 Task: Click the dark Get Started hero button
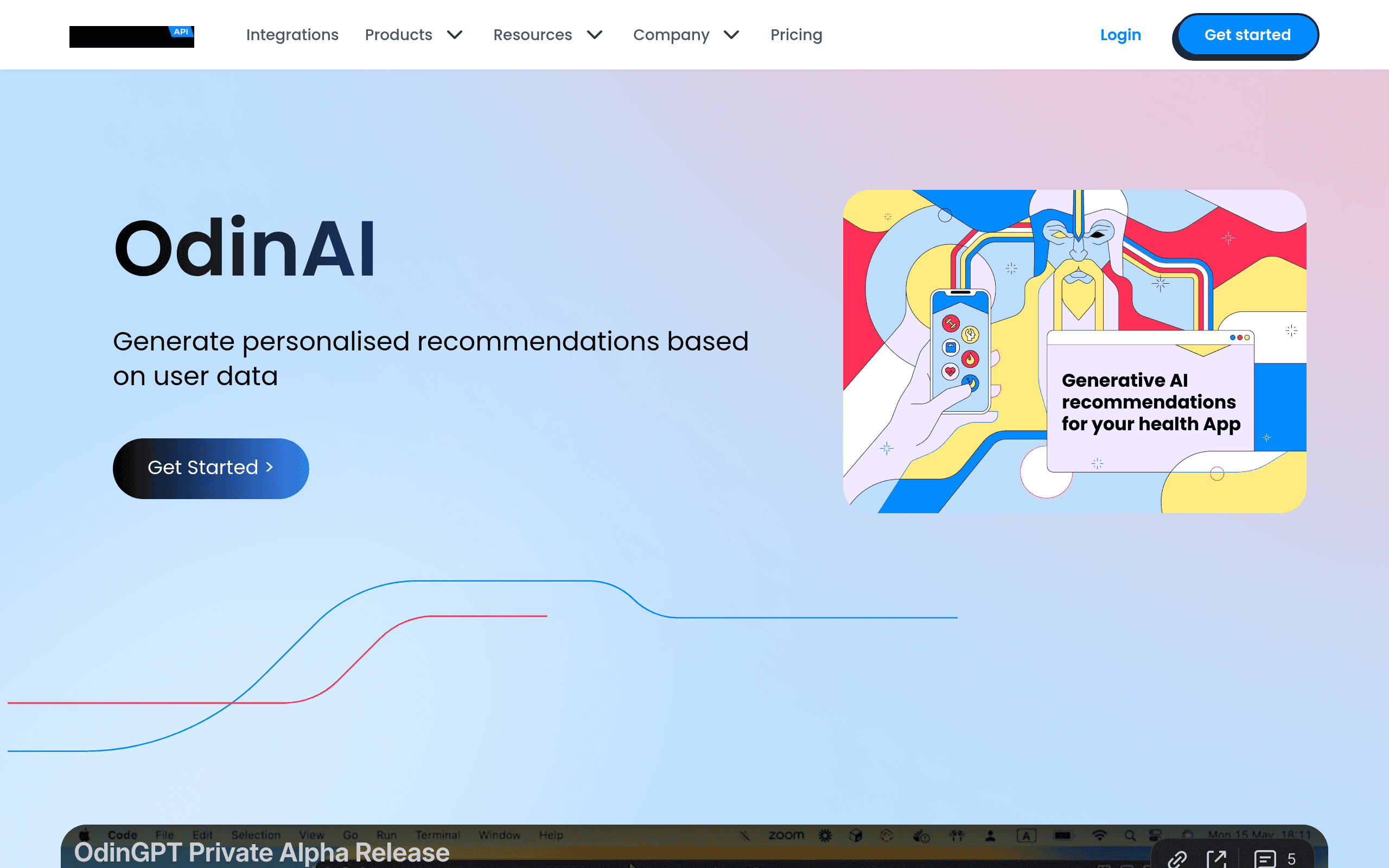pos(211,468)
